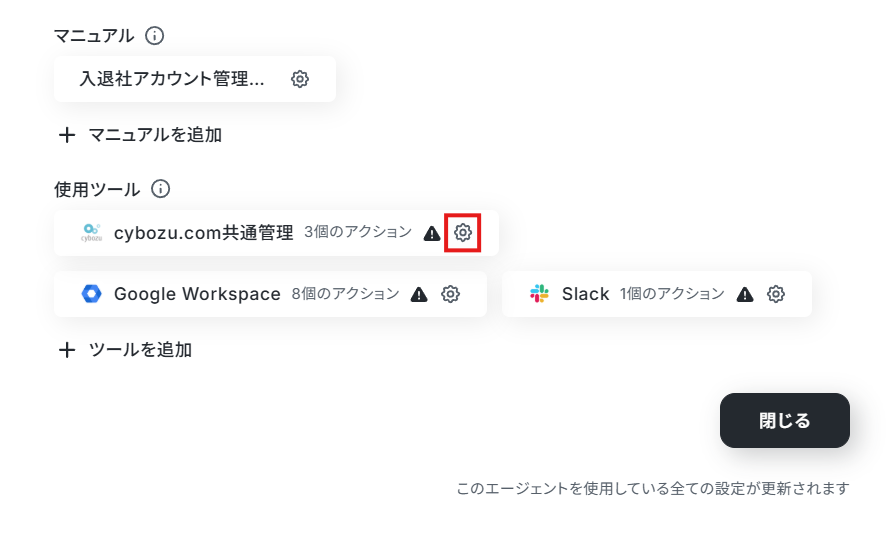Open settings gear for cybozu.com共通管理 tool
The width and height of the screenshot is (896, 541).
pyautogui.click(x=463, y=233)
